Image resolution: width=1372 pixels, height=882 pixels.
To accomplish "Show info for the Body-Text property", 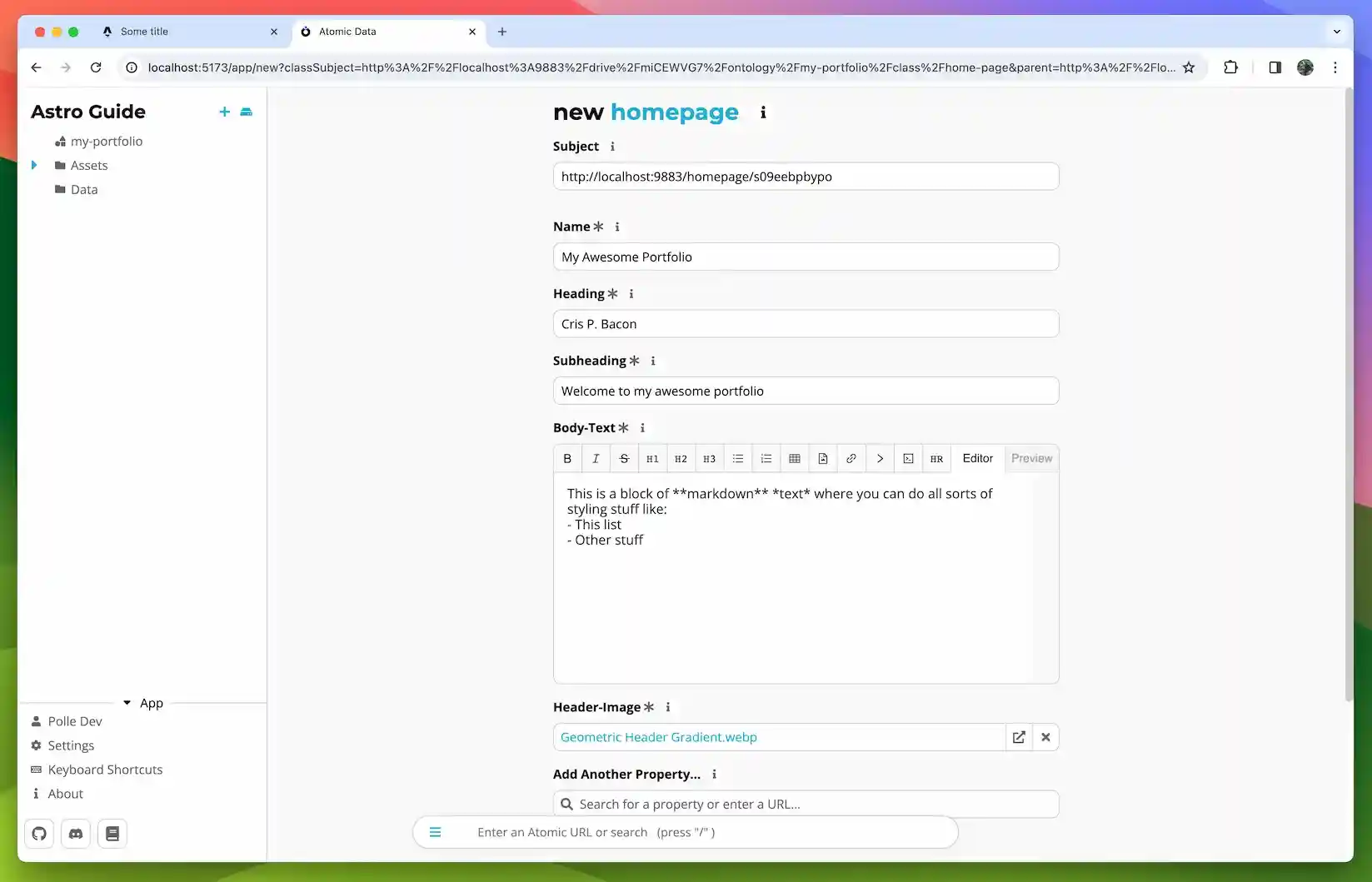I will (x=642, y=428).
